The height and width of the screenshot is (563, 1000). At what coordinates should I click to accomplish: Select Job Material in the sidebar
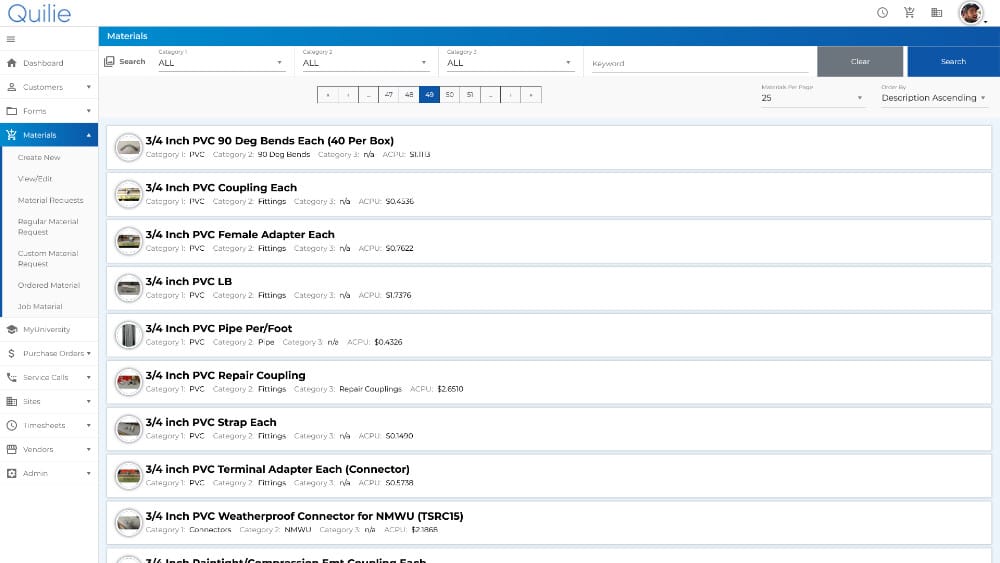pyautogui.click(x=40, y=307)
